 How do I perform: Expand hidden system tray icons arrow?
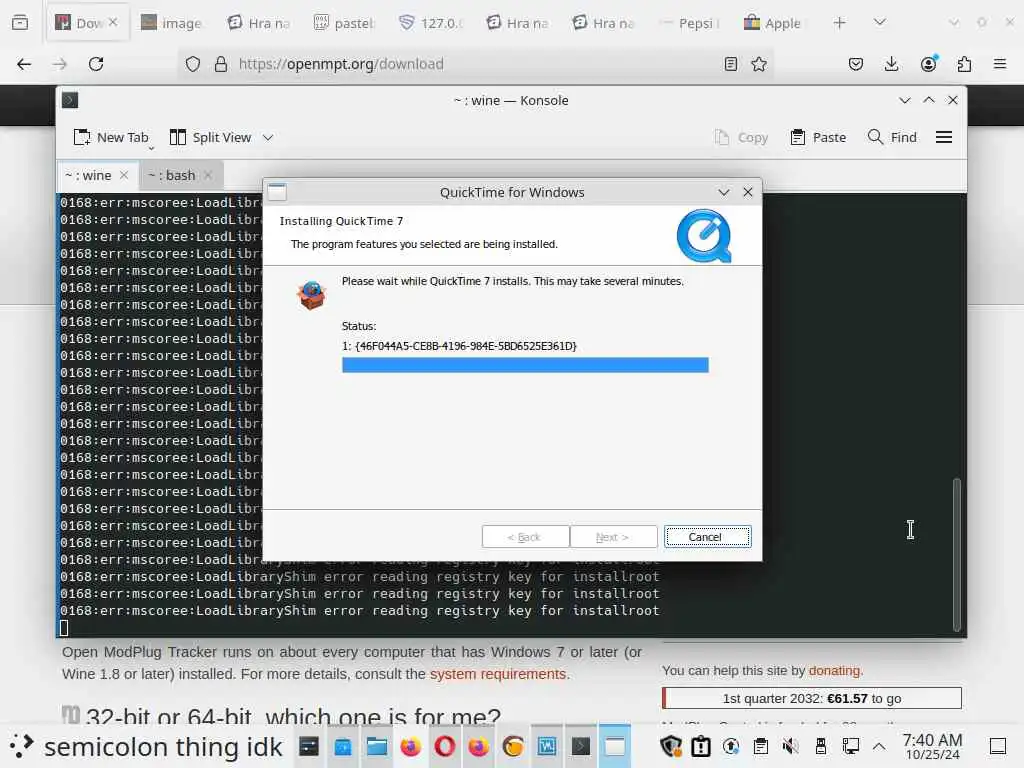pos(879,746)
